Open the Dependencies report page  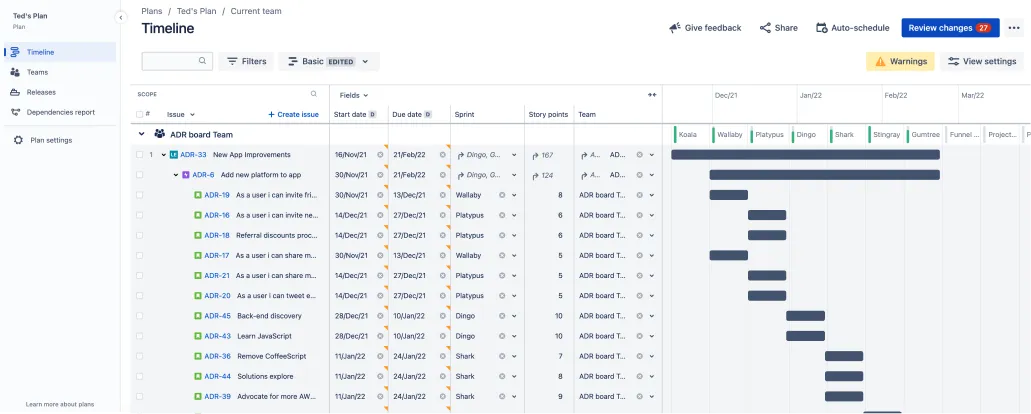pyautogui.click(x=60, y=112)
